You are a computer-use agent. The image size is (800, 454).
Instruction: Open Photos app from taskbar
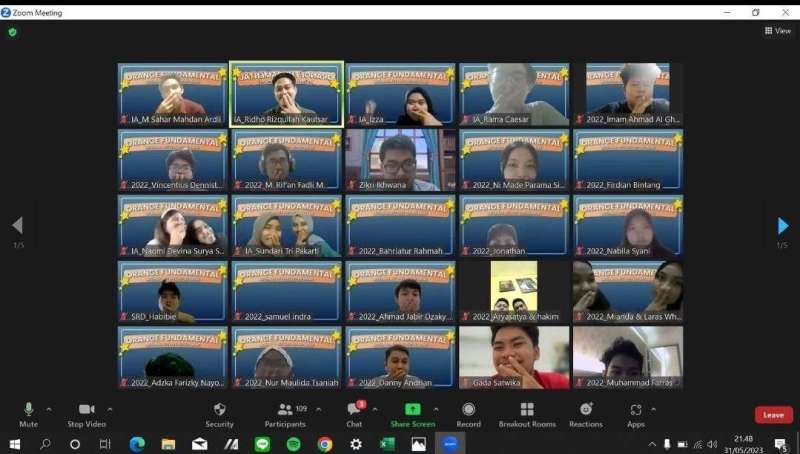(x=418, y=444)
